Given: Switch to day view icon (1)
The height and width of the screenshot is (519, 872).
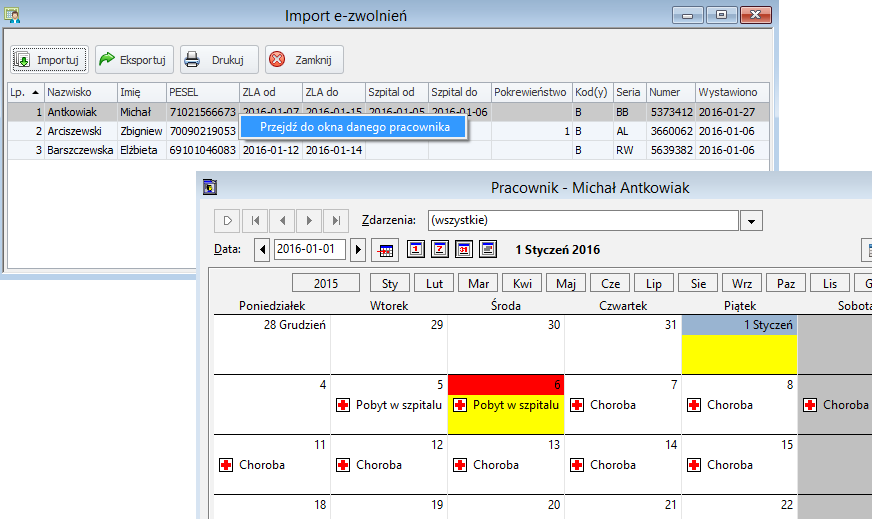Looking at the screenshot, I should [416, 249].
